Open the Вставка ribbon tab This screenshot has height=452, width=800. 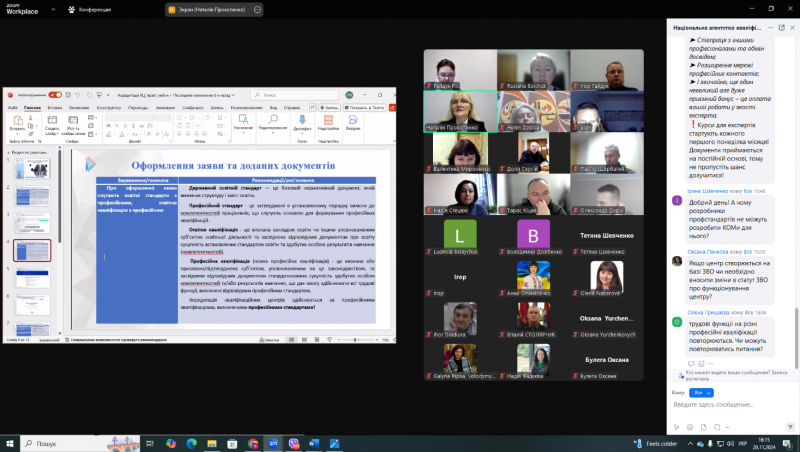54,106
